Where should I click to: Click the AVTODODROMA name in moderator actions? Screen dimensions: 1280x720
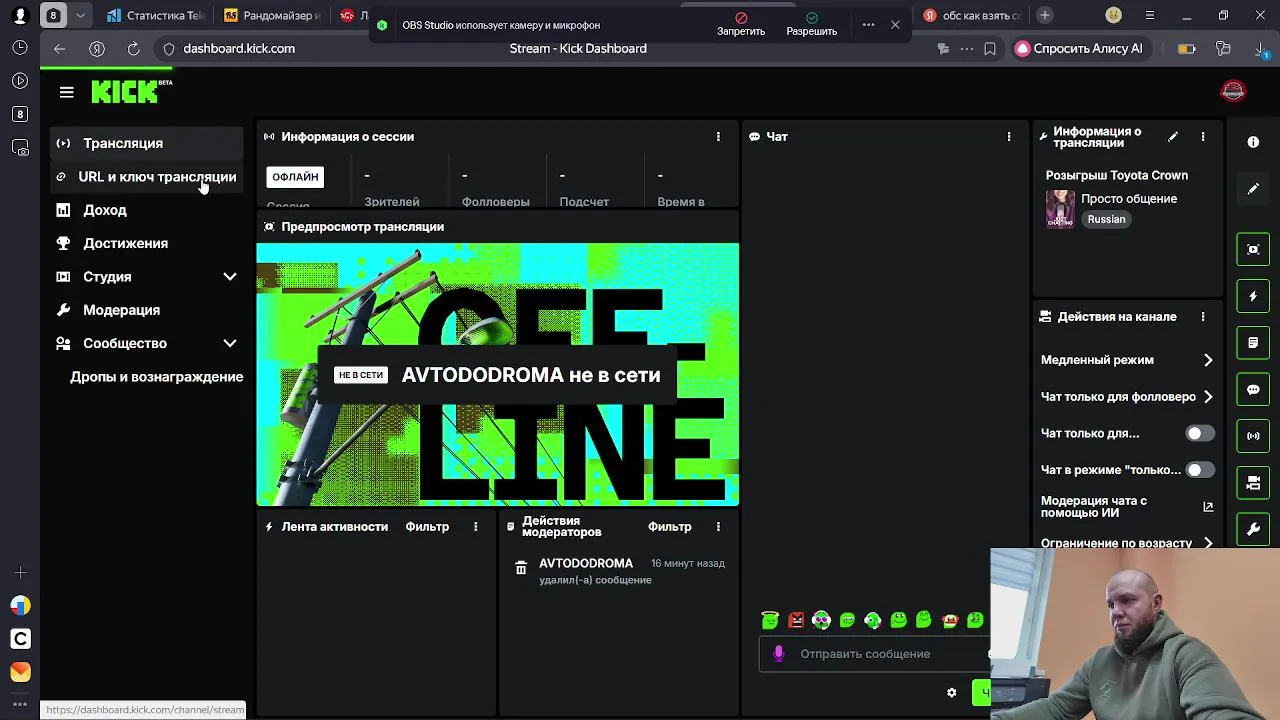[586, 563]
